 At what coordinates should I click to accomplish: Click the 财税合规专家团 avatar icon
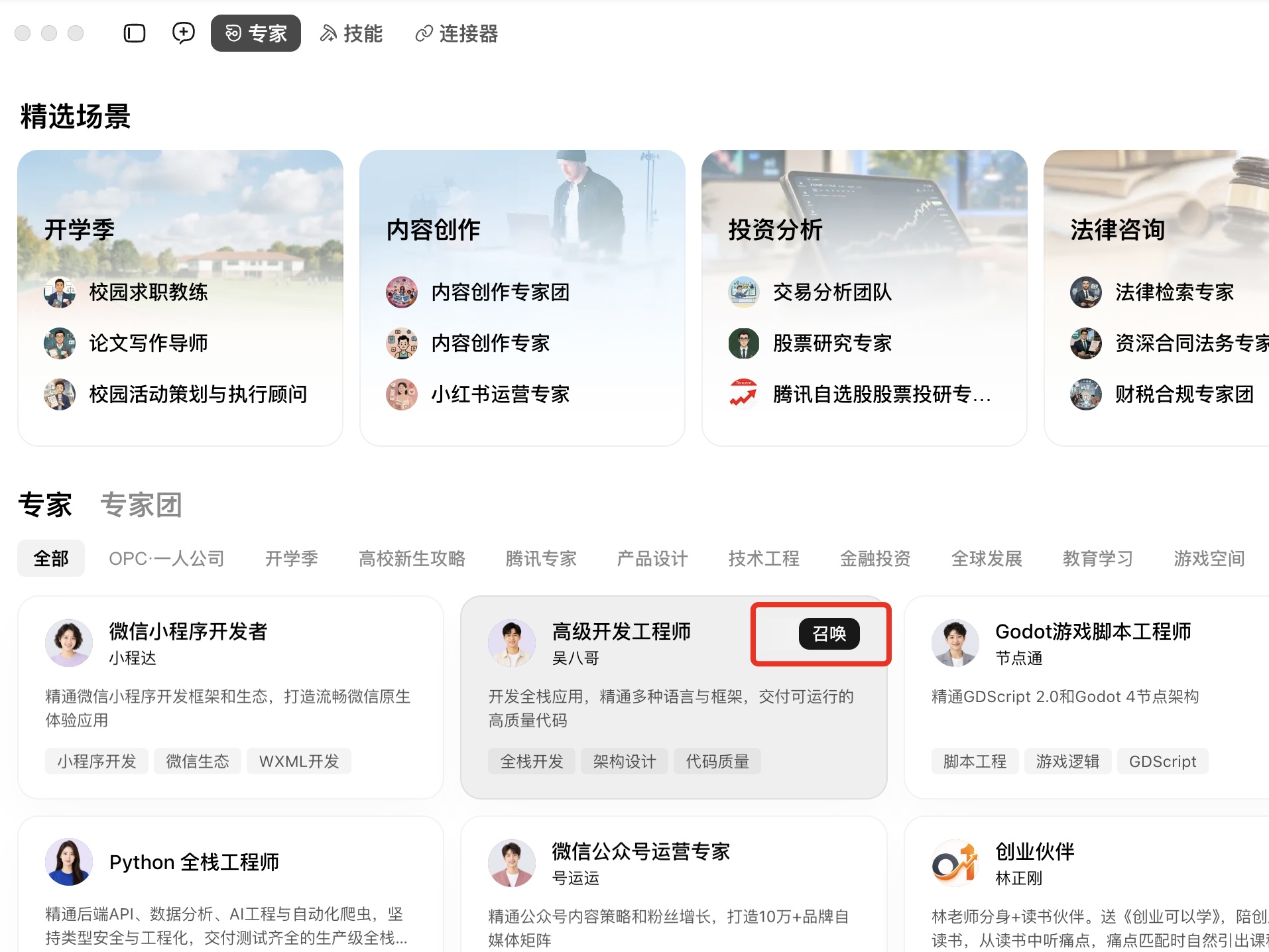pos(1086,394)
